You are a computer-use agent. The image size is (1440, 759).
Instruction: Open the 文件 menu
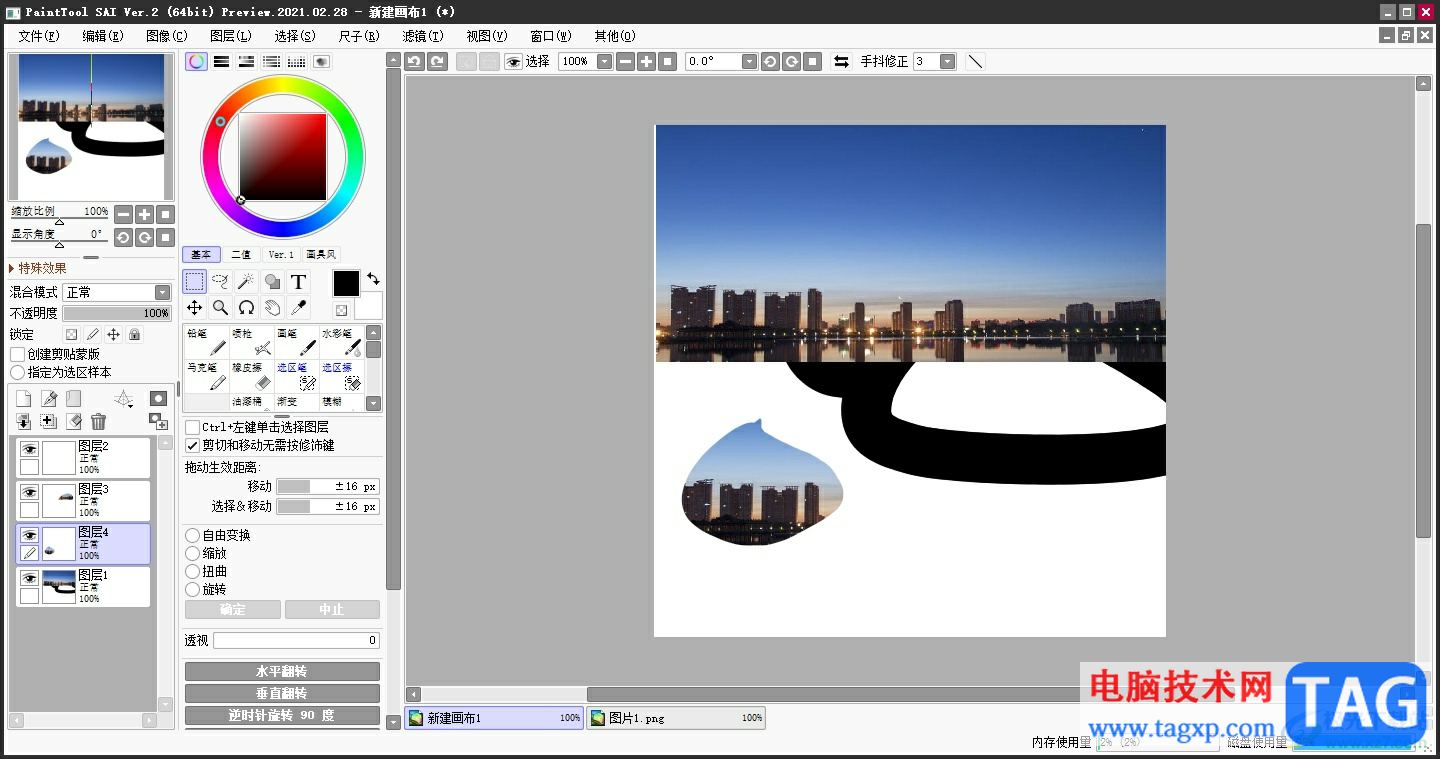[x=38, y=36]
